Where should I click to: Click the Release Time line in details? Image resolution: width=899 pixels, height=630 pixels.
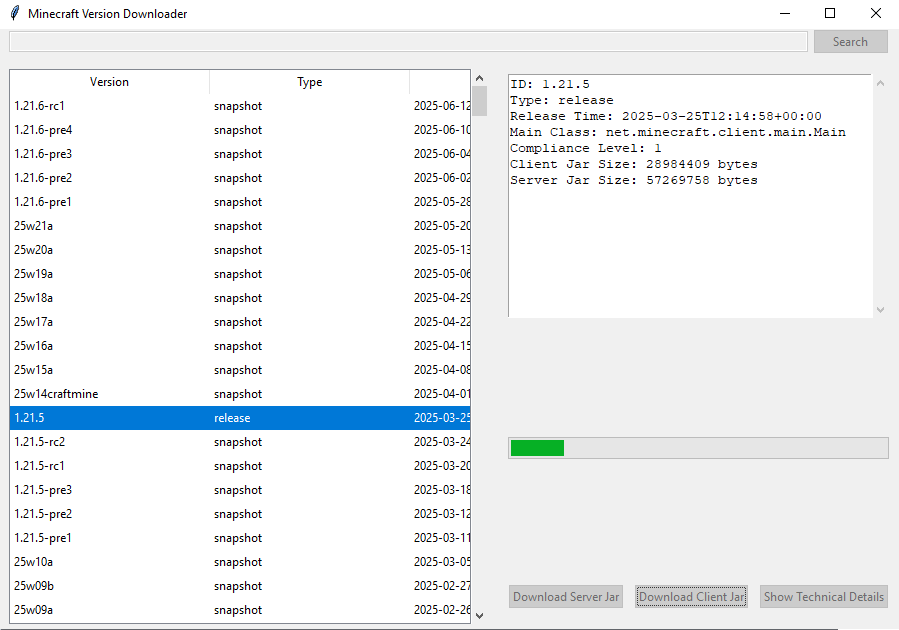666,116
